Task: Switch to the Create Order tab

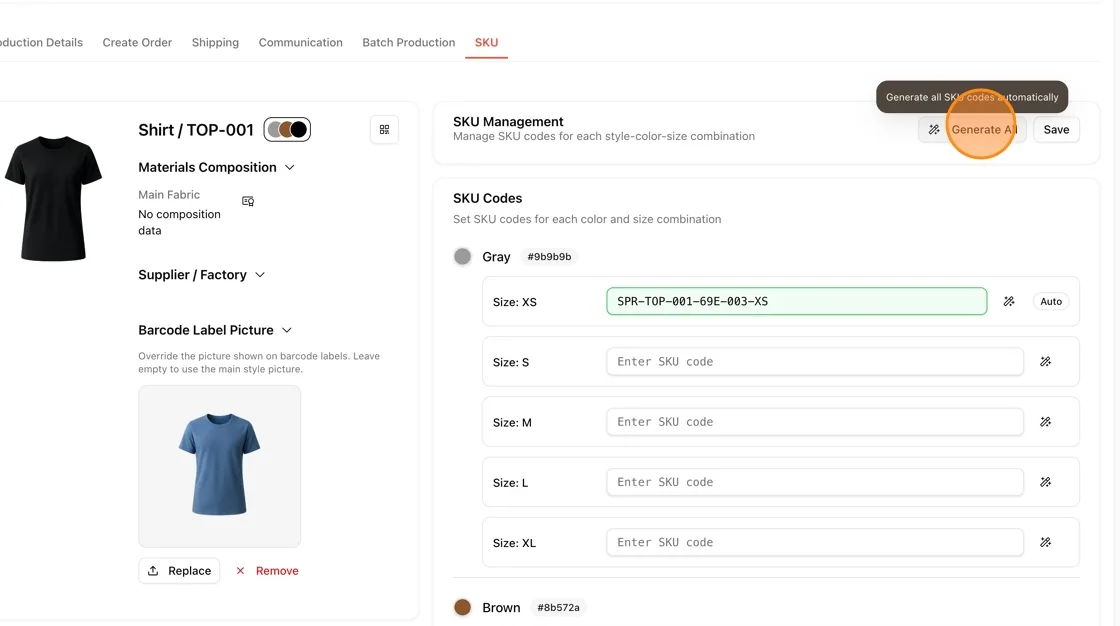Action: [x=137, y=42]
